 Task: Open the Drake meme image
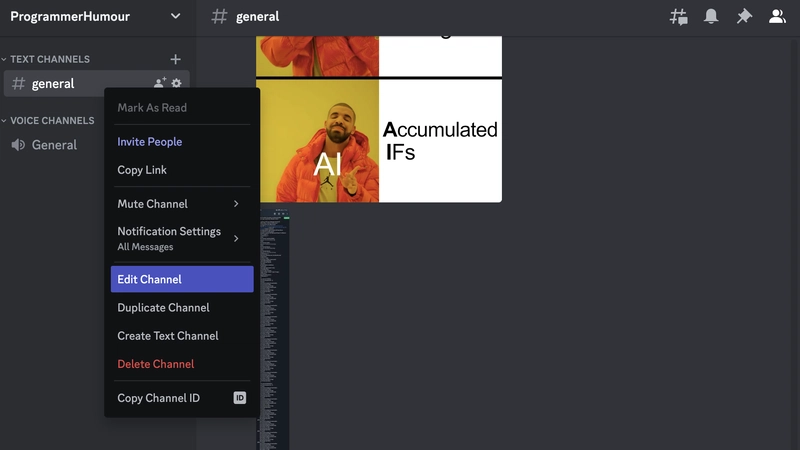coord(379,119)
